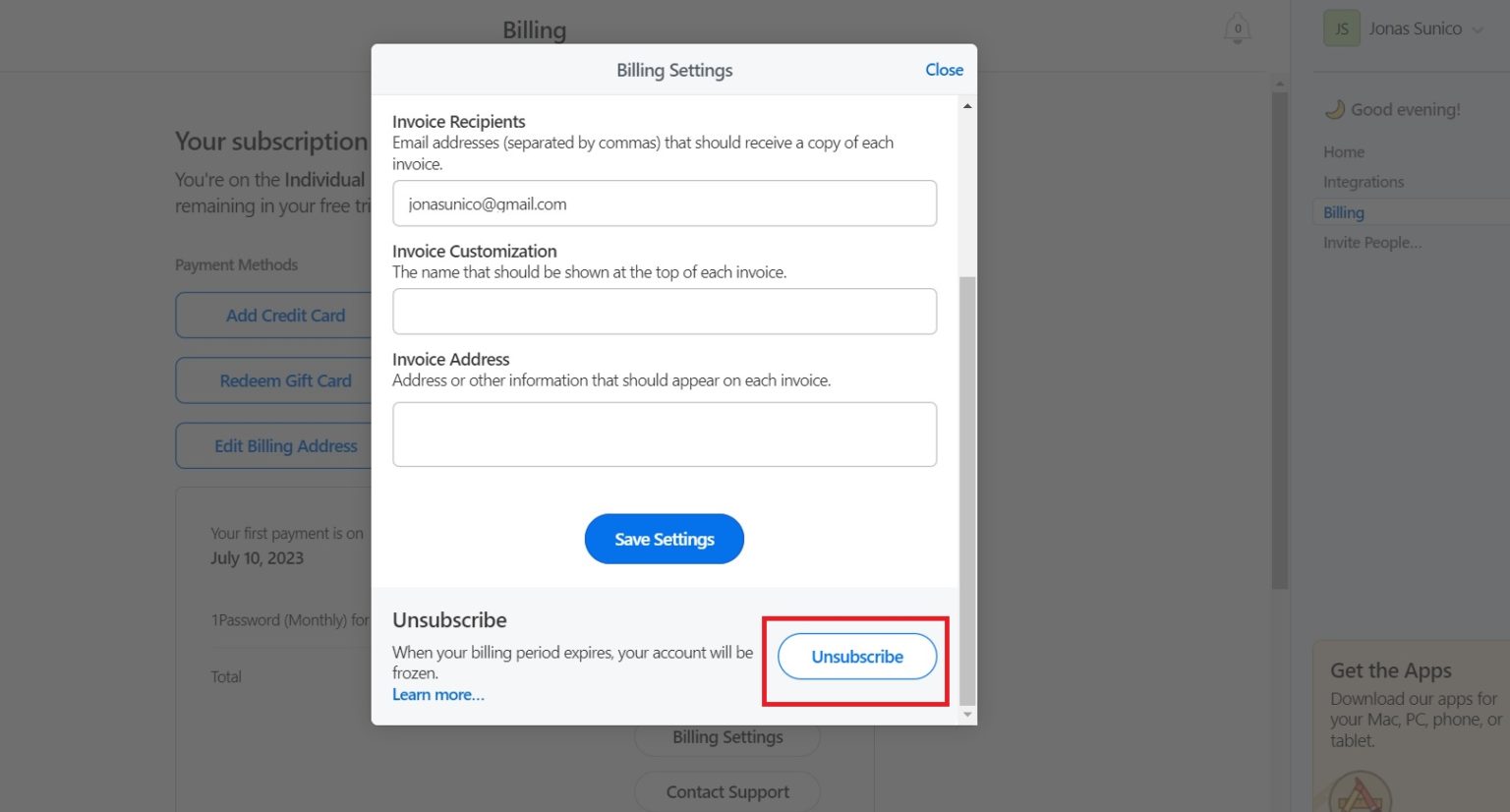Close the Billing Settings dialog
This screenshot has height=812, width=1510.
(x=943, y=70)
